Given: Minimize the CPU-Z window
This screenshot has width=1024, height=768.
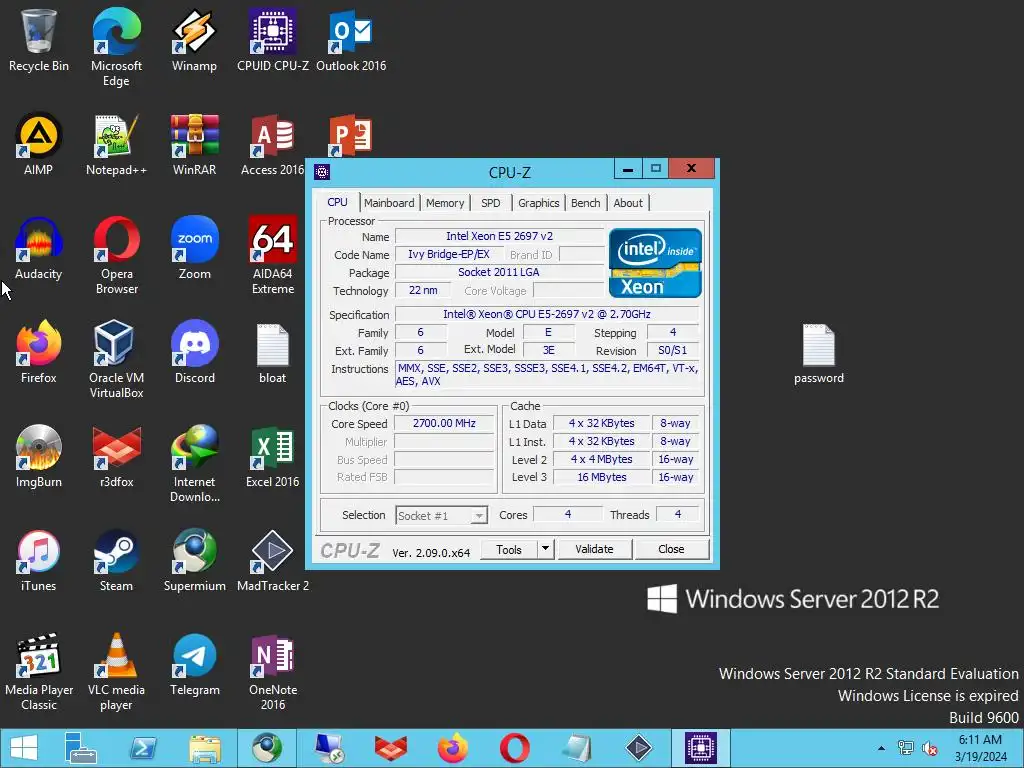Looking at the screenshot, I should tap(628, 169).
